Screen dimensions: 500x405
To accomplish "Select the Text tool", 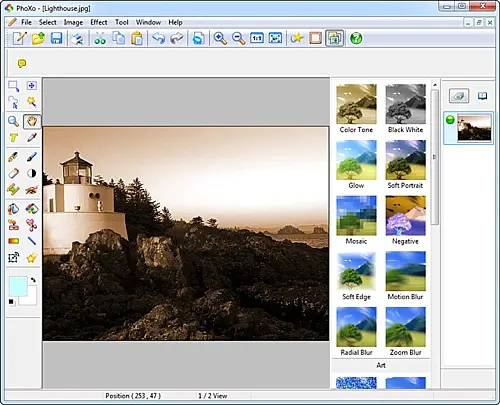I will click(13, 137).
